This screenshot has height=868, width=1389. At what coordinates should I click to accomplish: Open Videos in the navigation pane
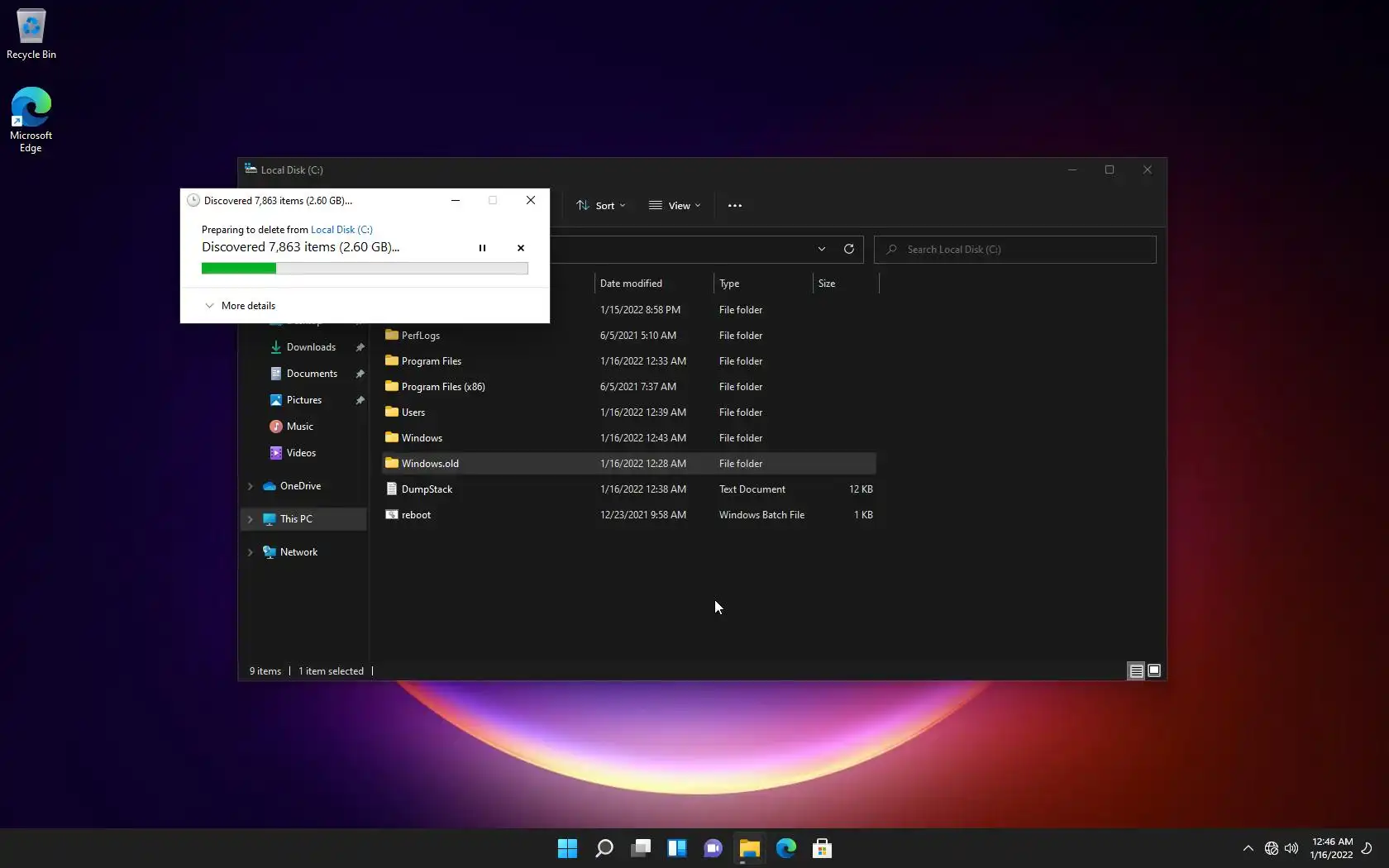tap(301, 453)
